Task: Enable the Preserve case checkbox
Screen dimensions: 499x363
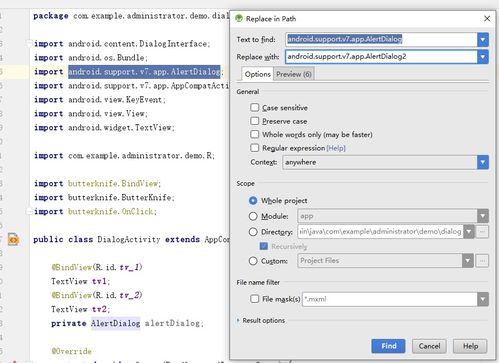Action: click(x=255, y=121)
